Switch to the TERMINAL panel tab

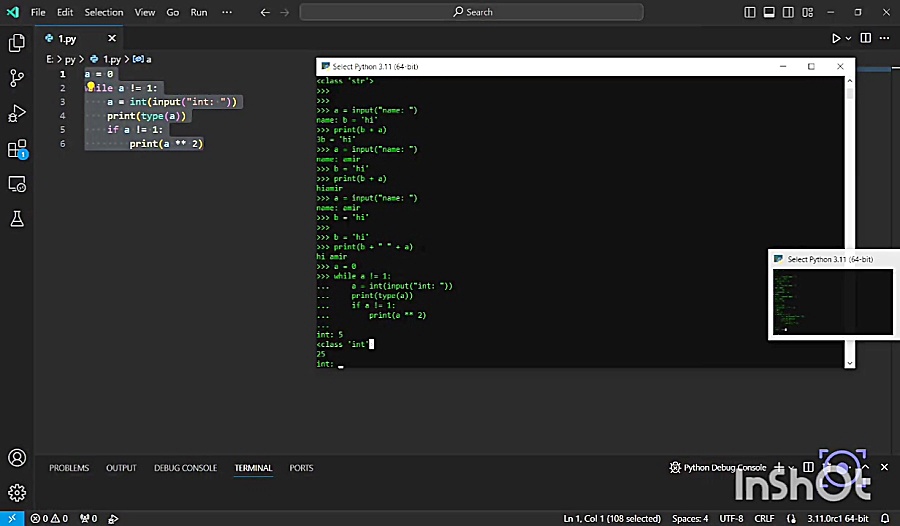(253, 468)
